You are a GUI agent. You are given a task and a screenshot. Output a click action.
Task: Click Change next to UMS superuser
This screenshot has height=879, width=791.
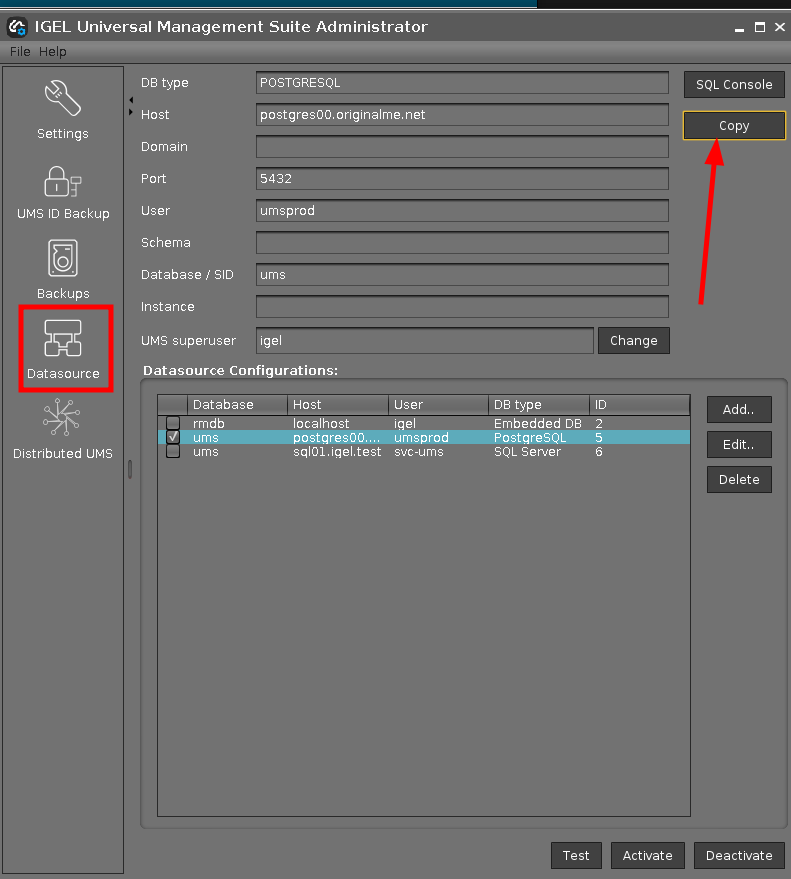(x=633, y=340)
